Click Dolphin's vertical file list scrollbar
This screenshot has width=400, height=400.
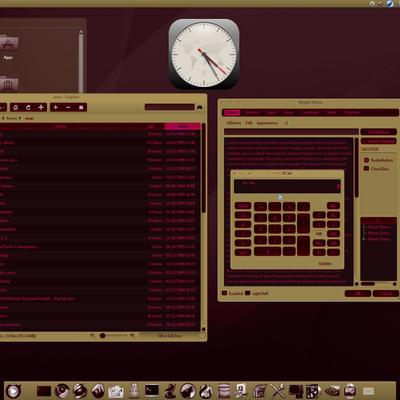tap(204, 167)
